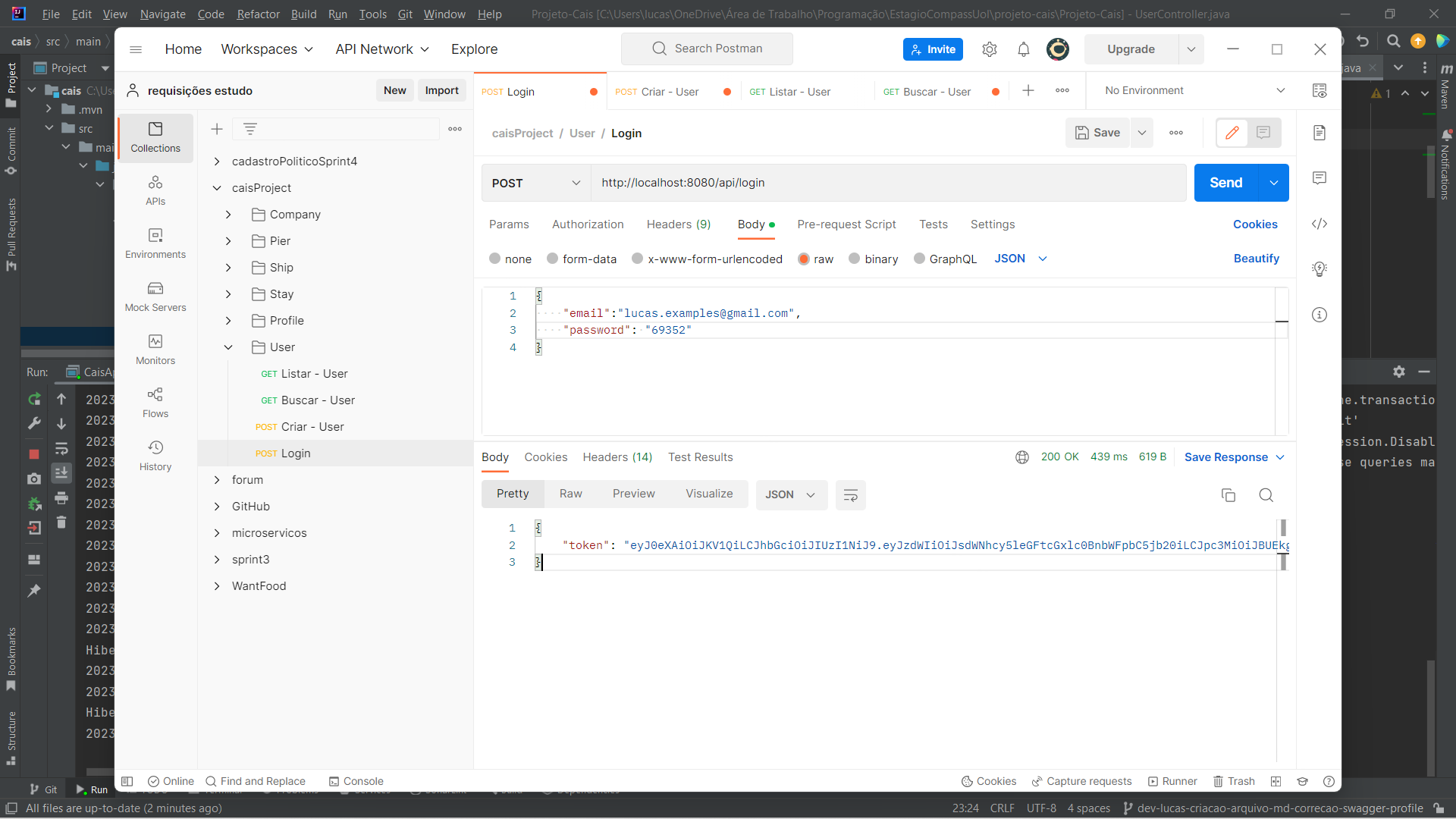Open the Runner from bottom bar
This screenshot has width=1456, height=819.
[1173, 781]
